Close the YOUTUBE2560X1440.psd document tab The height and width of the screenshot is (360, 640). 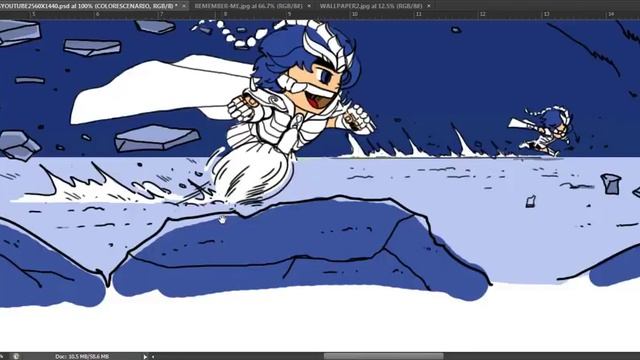[x=184, y=6]
